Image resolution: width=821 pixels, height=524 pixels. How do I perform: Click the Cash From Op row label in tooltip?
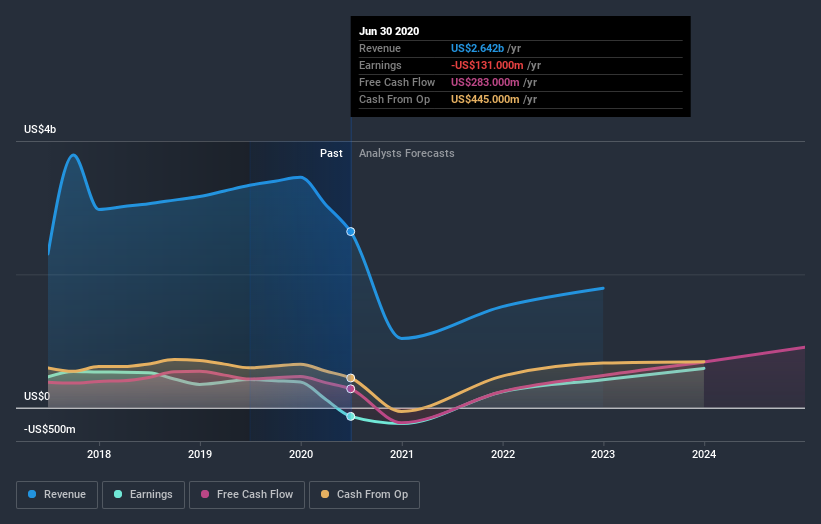click(394, 99)
